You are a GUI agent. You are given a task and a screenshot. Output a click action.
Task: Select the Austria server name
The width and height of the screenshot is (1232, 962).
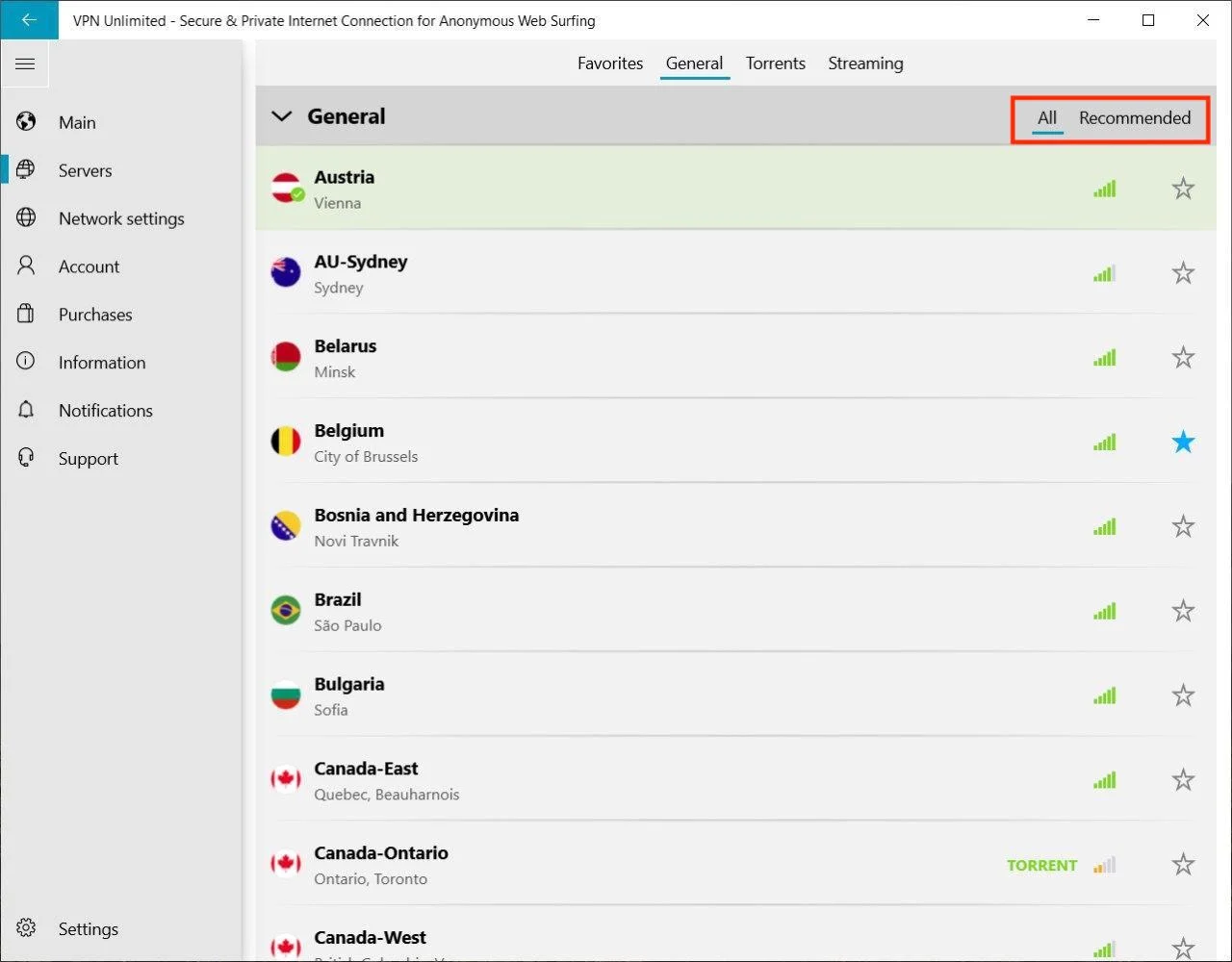[345, 177]
